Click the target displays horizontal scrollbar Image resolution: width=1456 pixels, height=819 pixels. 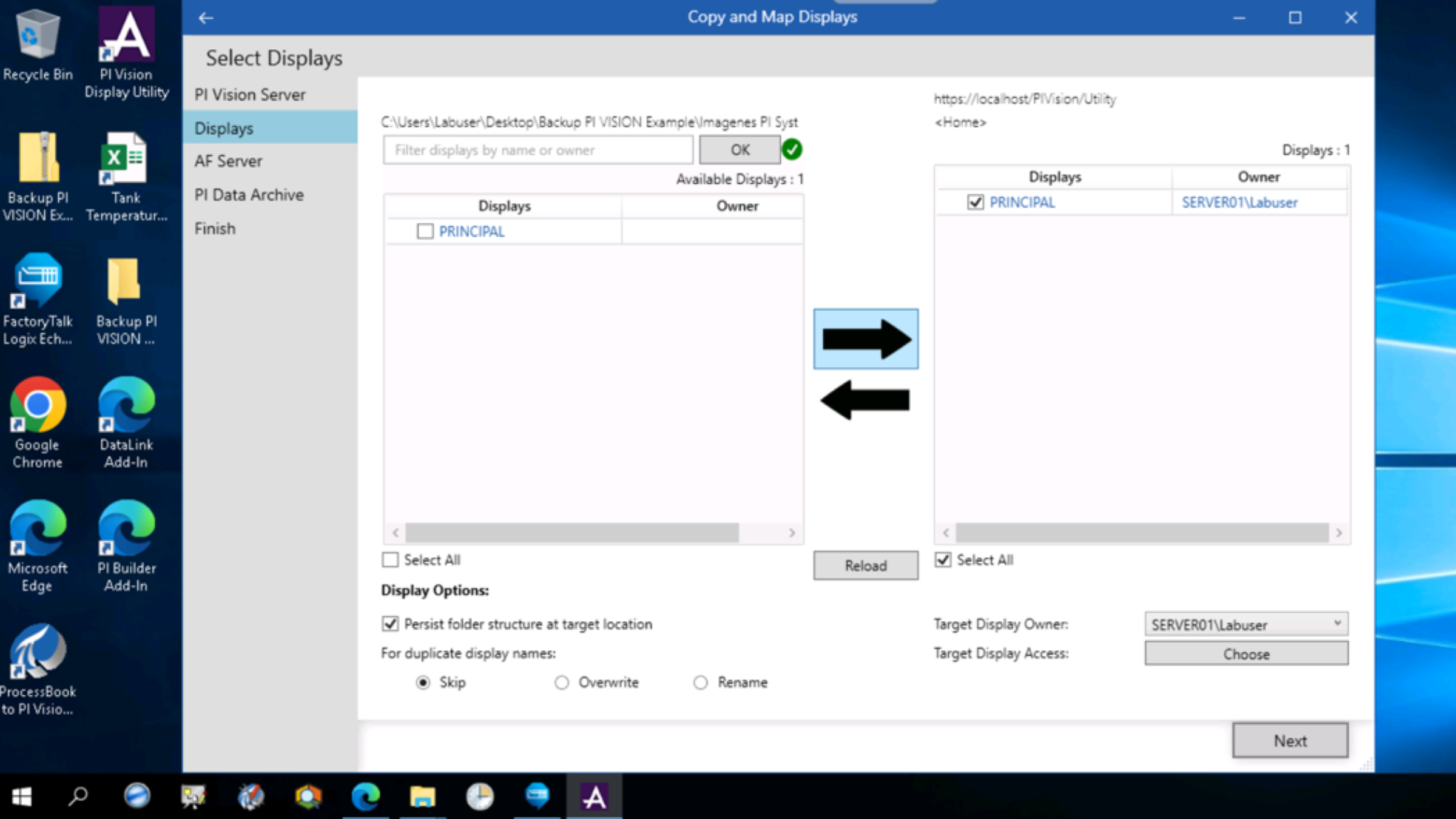pos(1142,533)
